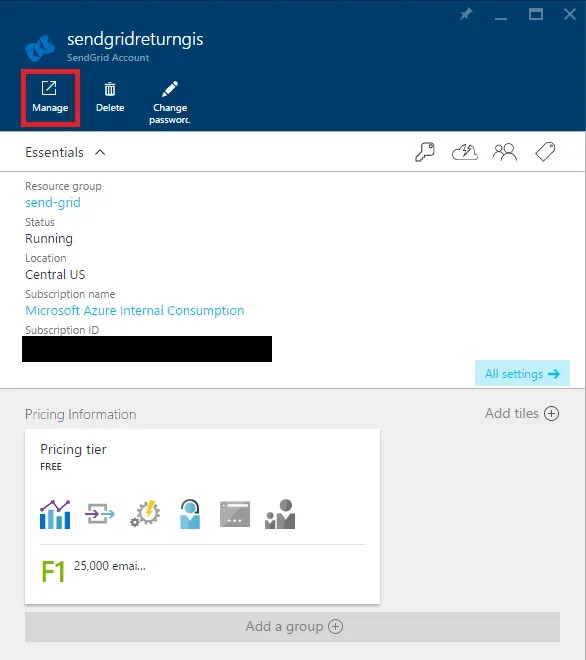Image resolution: width=586 pixels, height=660 pixels.
Task: Open the keys icon in Essentials bar
Action: (x=425, y=152)
